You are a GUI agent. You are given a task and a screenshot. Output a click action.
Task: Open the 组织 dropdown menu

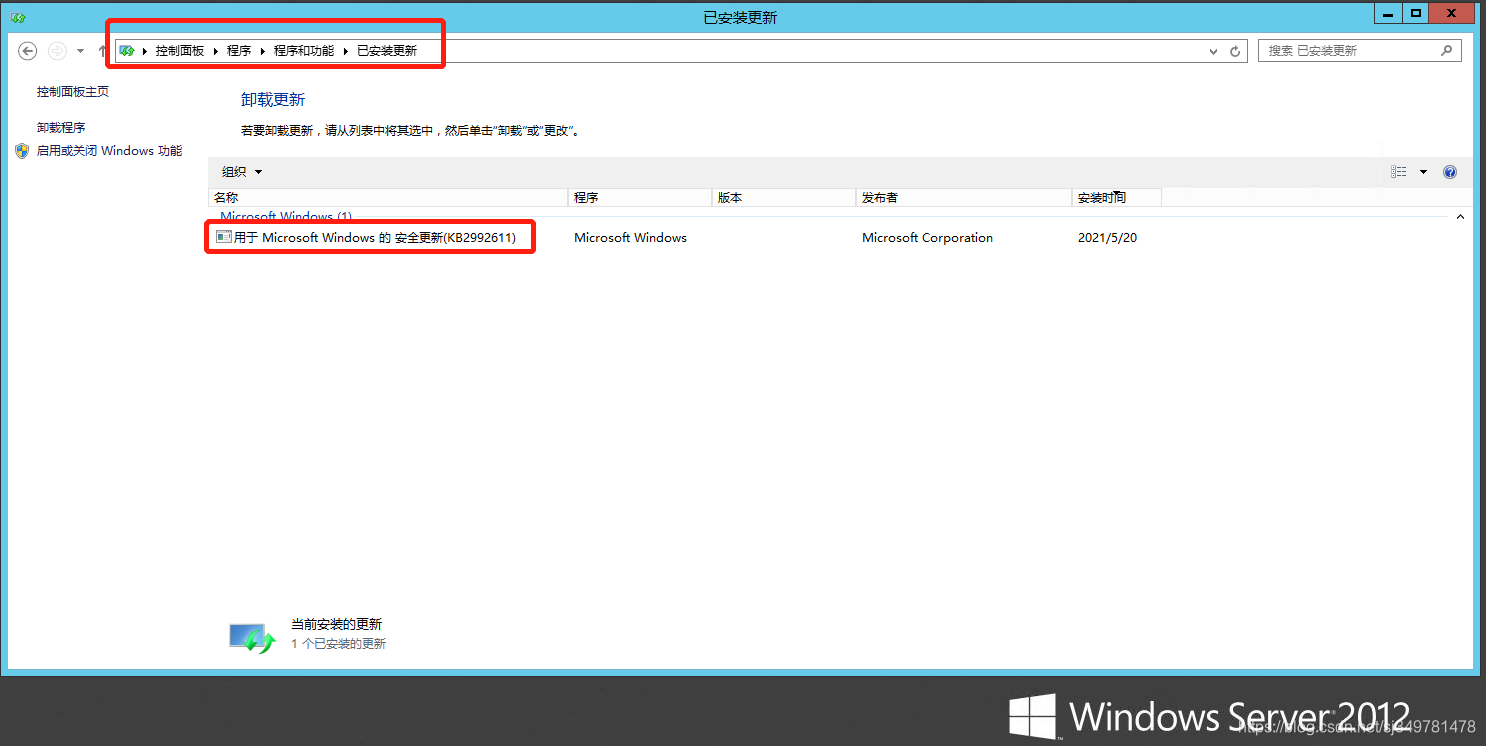coord(242,172)
